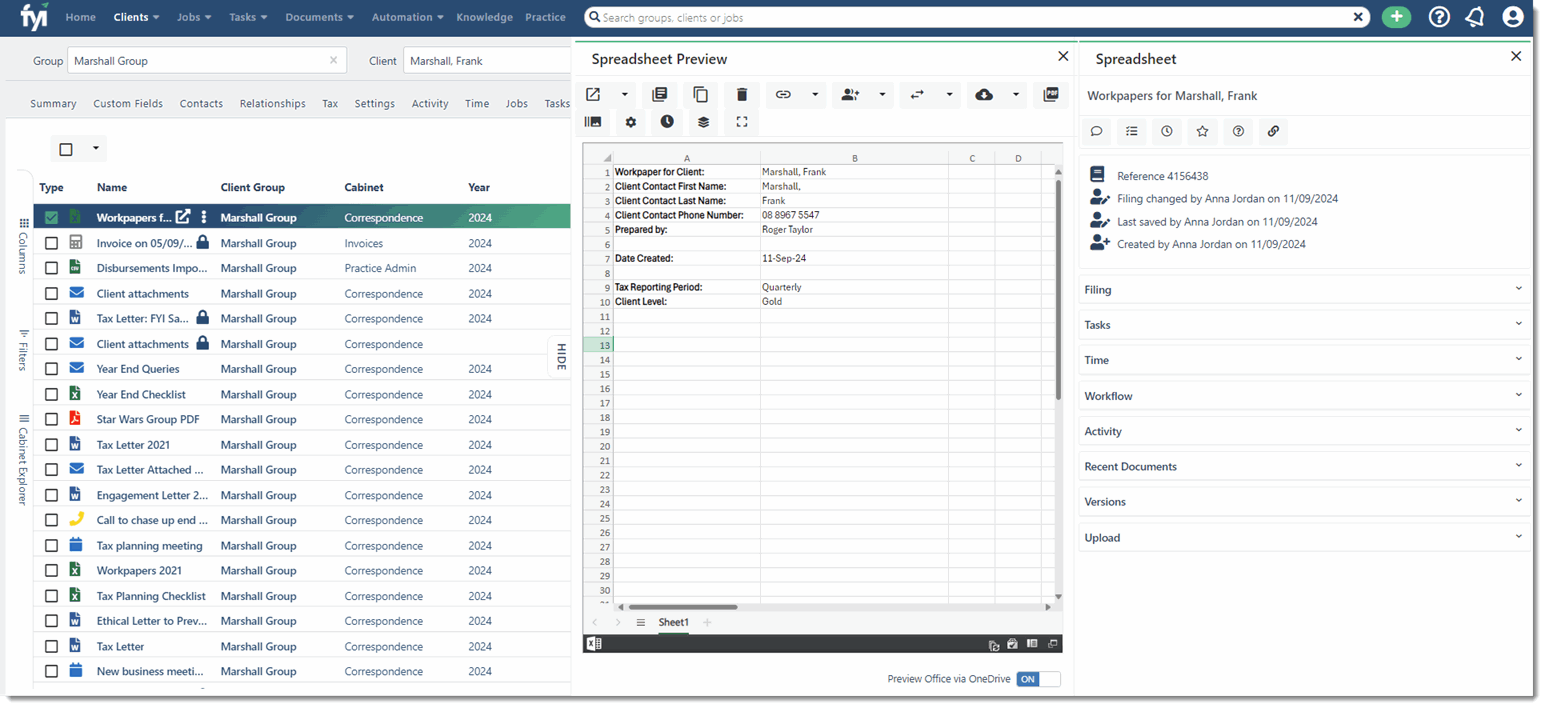Click the add person share icon
Image resolution: width=1545 pixels, height=708 pixels.
coord(850,95)
